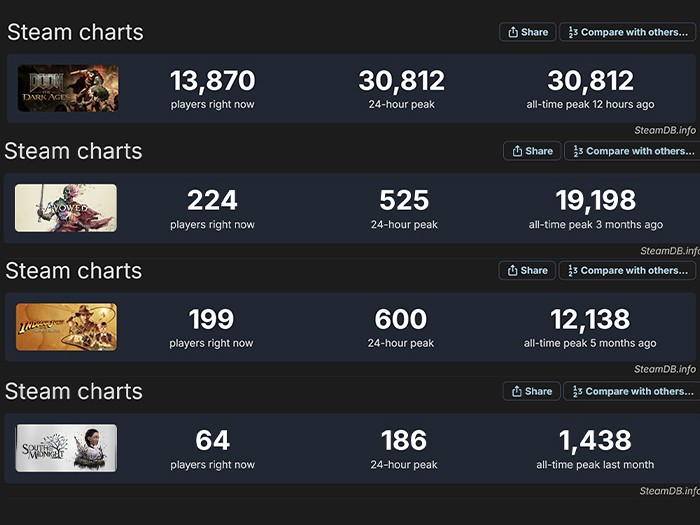Open the South of Midnight game thumbnail
The image size is (700, 525).
pyautogui.click(x=66, y=448)
